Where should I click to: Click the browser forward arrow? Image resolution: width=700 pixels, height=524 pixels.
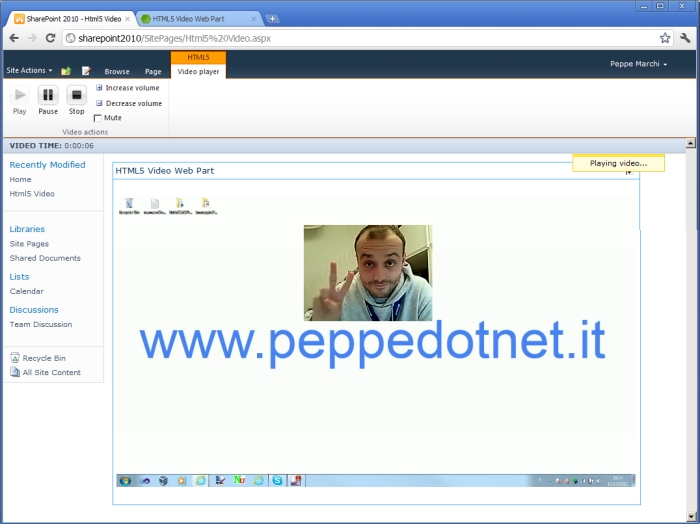click(x=32, y=38)
